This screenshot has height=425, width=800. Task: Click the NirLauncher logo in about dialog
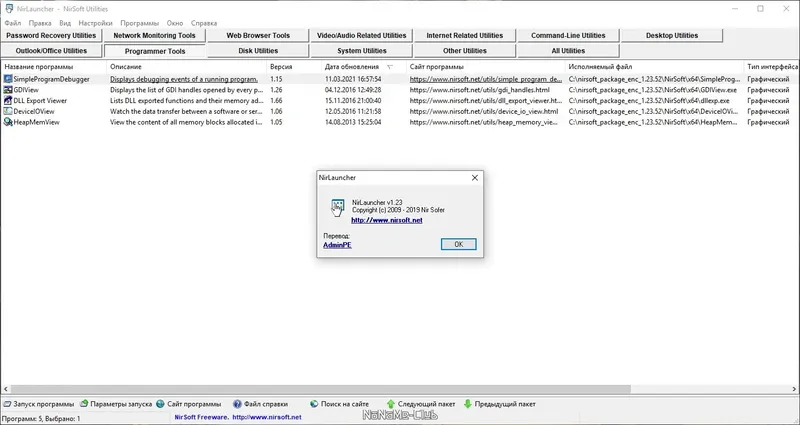click(337, 207)
